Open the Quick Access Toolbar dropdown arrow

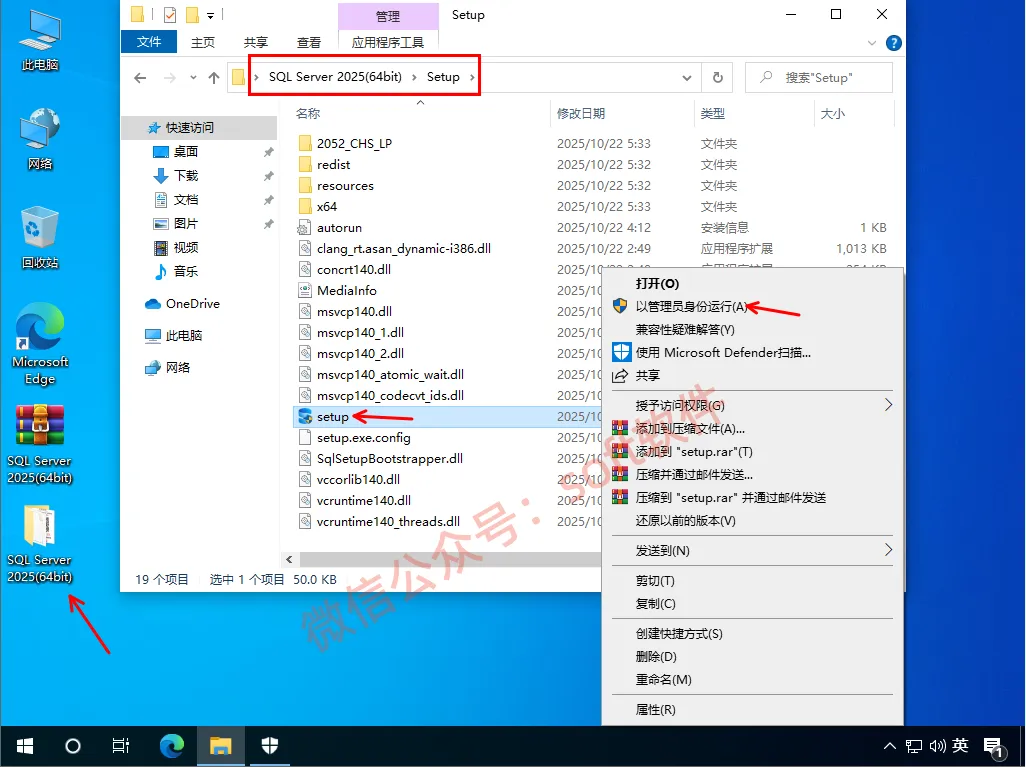(x=211, y=15)
